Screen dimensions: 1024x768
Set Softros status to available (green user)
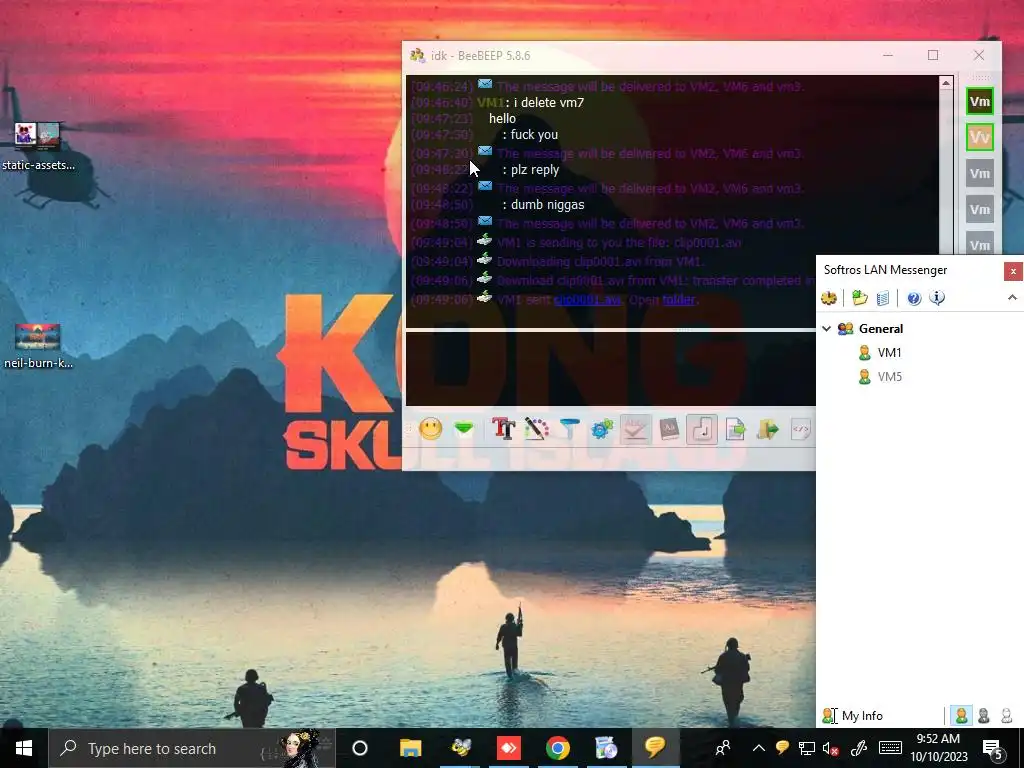pyautogui.click(x=961, y=716)
